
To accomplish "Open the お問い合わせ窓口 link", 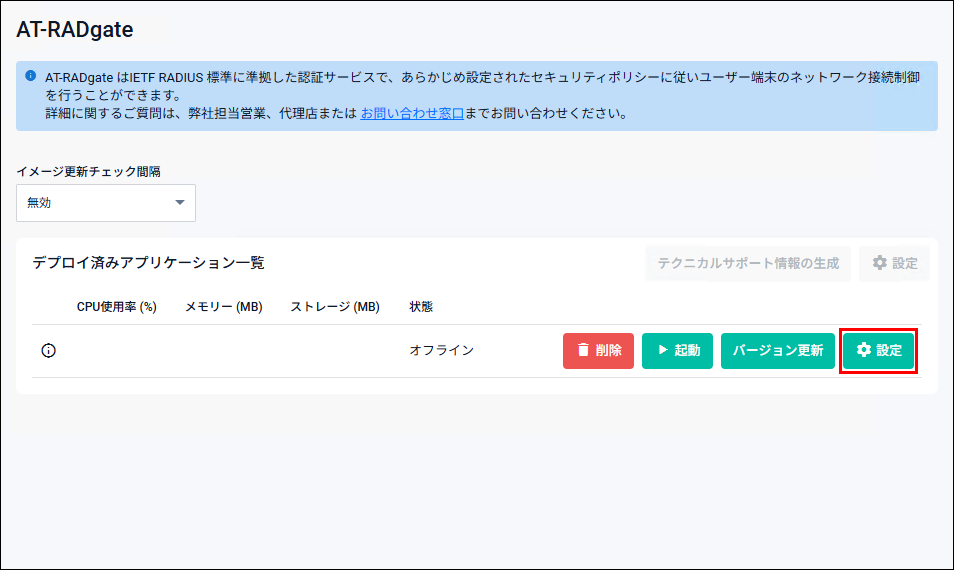I will [x=412, y=113].
